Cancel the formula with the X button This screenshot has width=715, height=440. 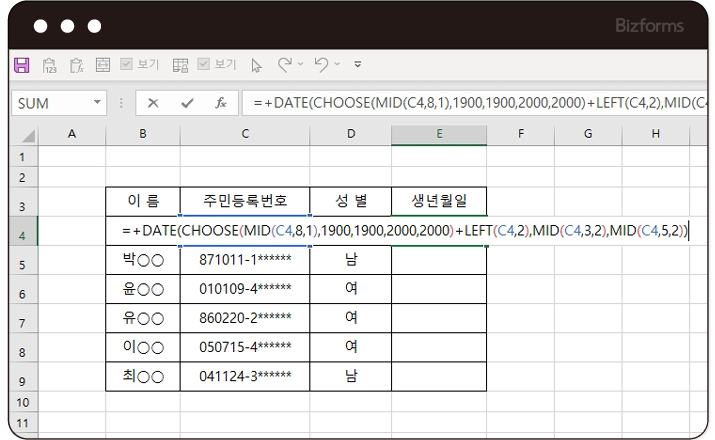[x=153, y=103]
